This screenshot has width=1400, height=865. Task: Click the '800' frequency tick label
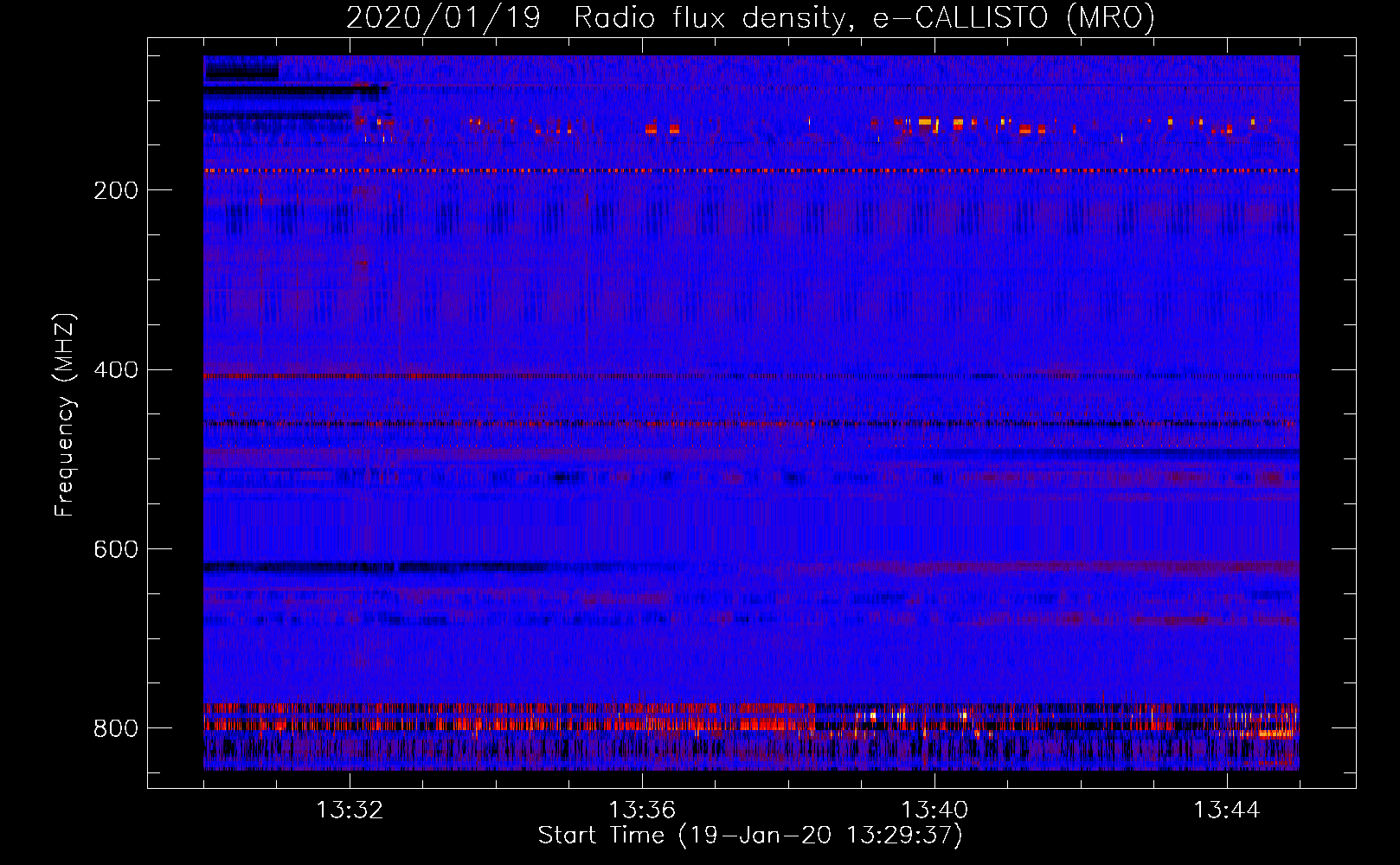116,728
